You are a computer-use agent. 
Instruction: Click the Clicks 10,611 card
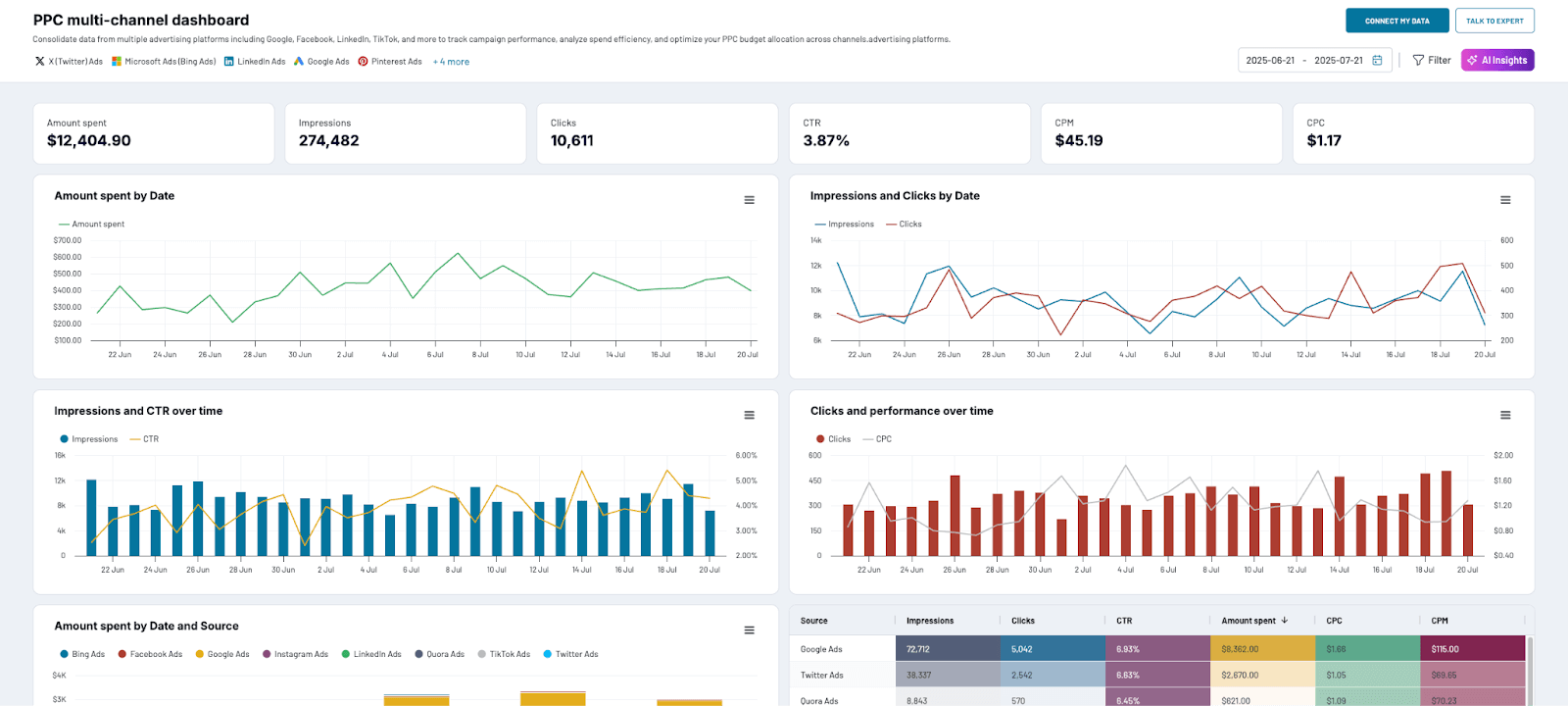[658, 133]
